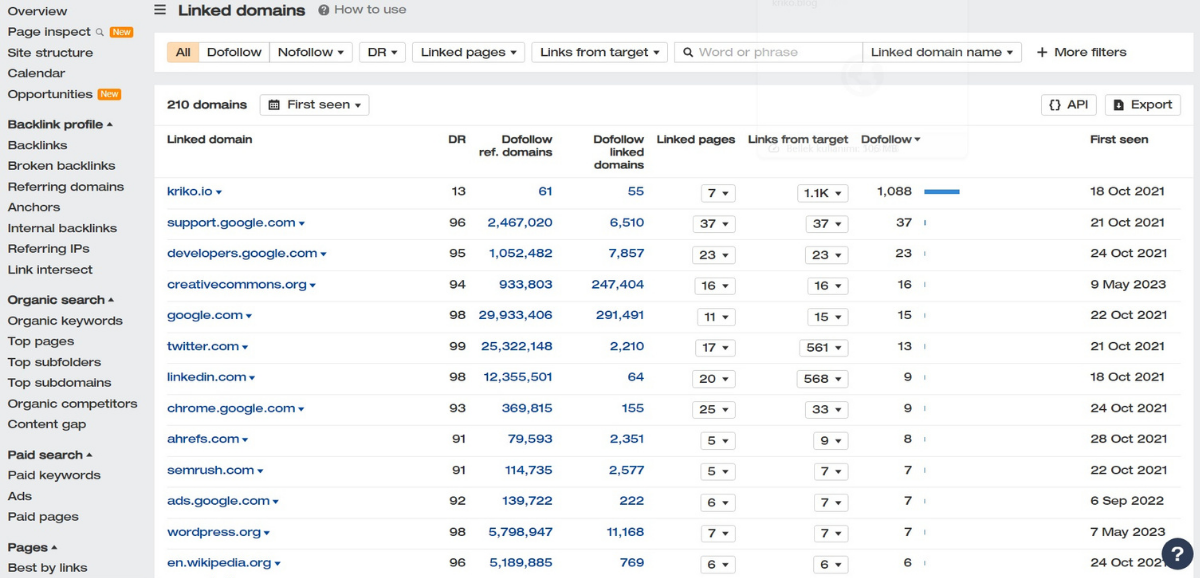This screenshot has width=1200, height=578.
Task: Click the round help question mark icon
Action: pyautogui.click(x=1178, y=553)
